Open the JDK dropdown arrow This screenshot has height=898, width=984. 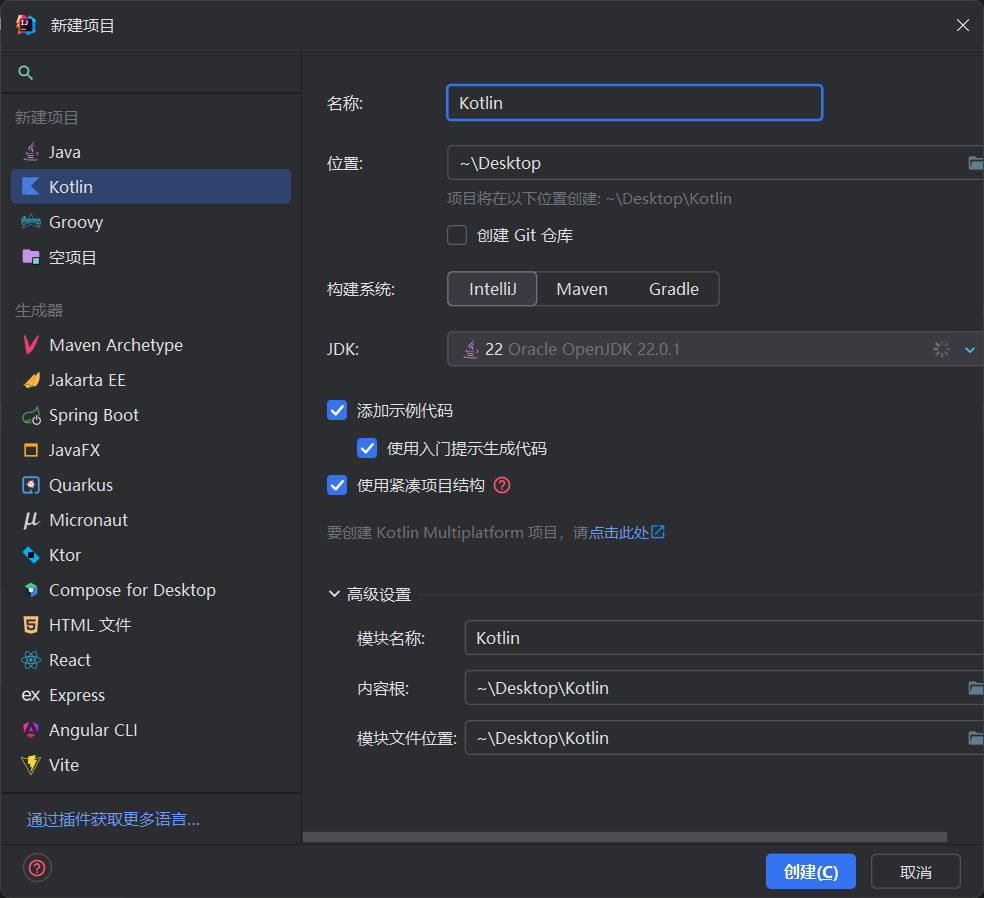click(x=970, y=350)
